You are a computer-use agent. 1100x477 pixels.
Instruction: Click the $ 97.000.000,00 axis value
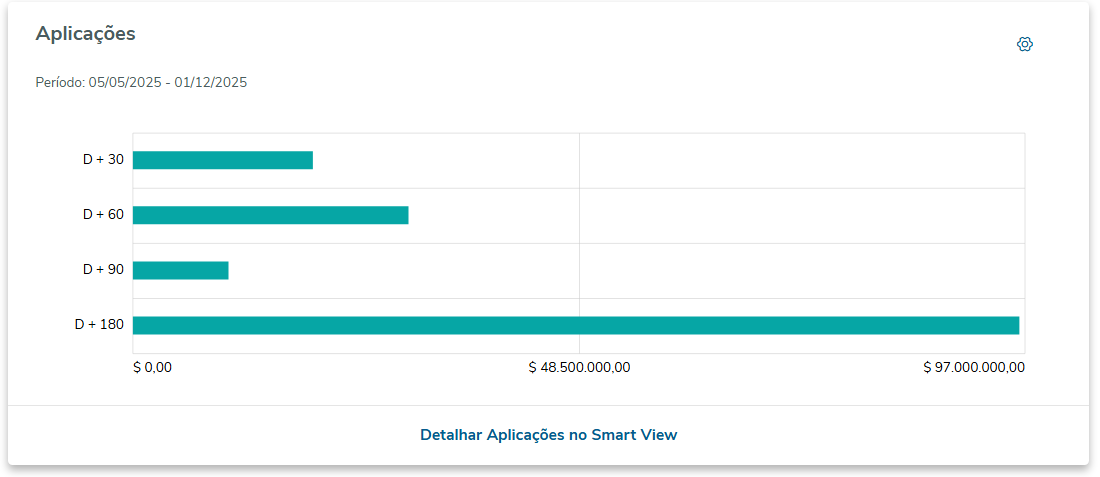973,367
